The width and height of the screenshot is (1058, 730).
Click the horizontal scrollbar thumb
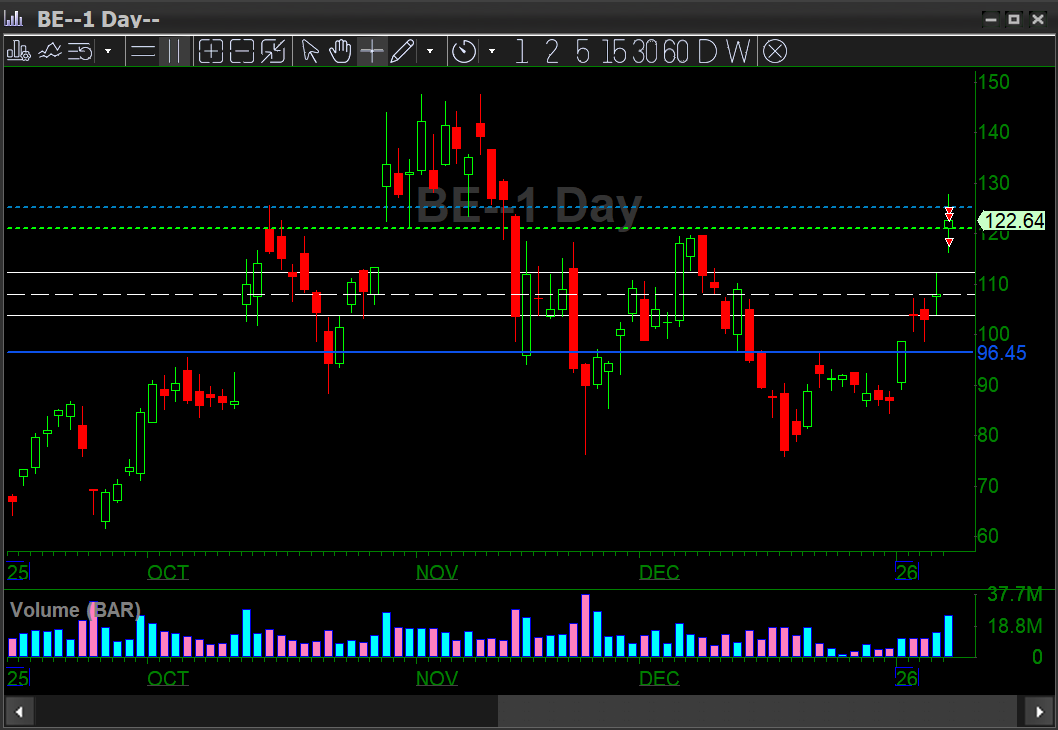(x=758, y=712)
